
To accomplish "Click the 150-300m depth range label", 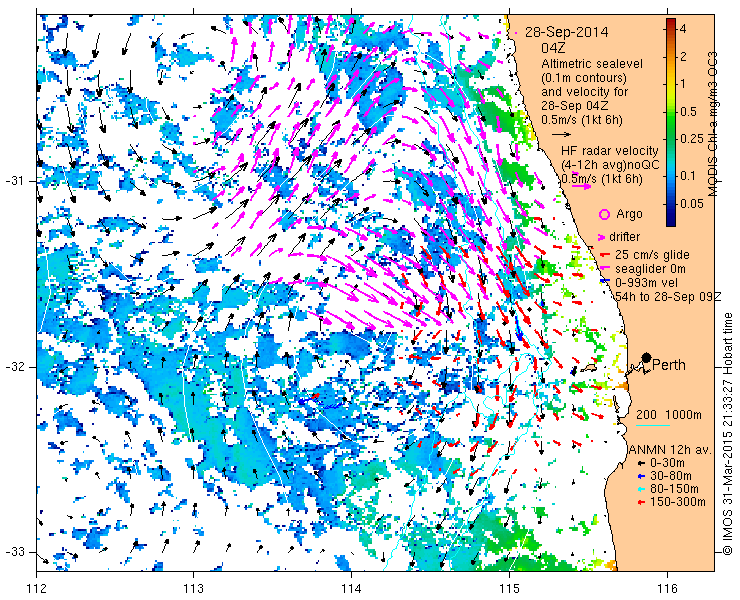I will (x=678, y=502).
